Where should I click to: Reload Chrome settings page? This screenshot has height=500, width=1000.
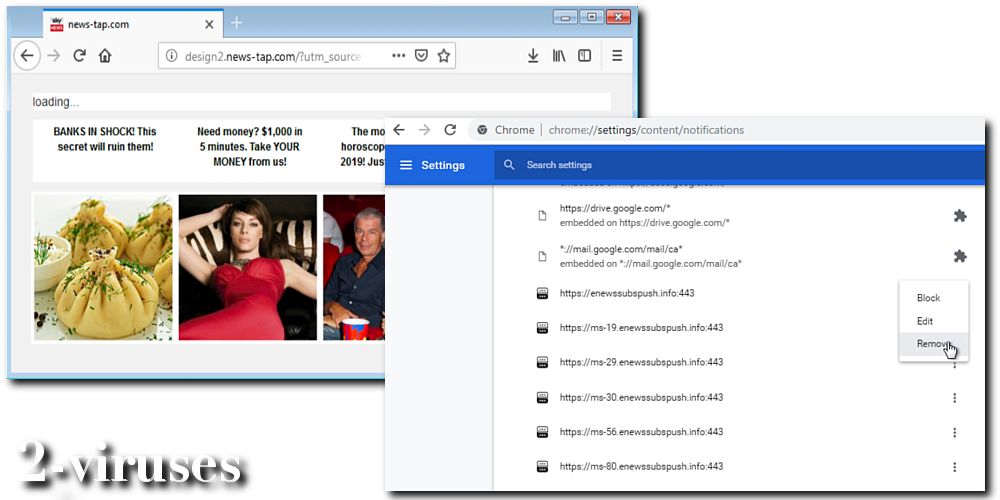pos(450,130)
